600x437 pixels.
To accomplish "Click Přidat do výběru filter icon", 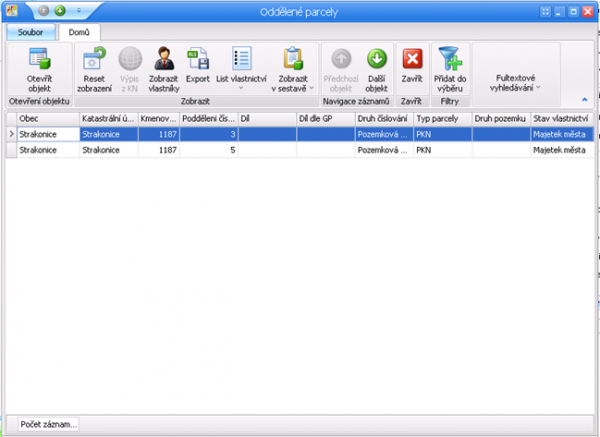I will pos(449,59).
